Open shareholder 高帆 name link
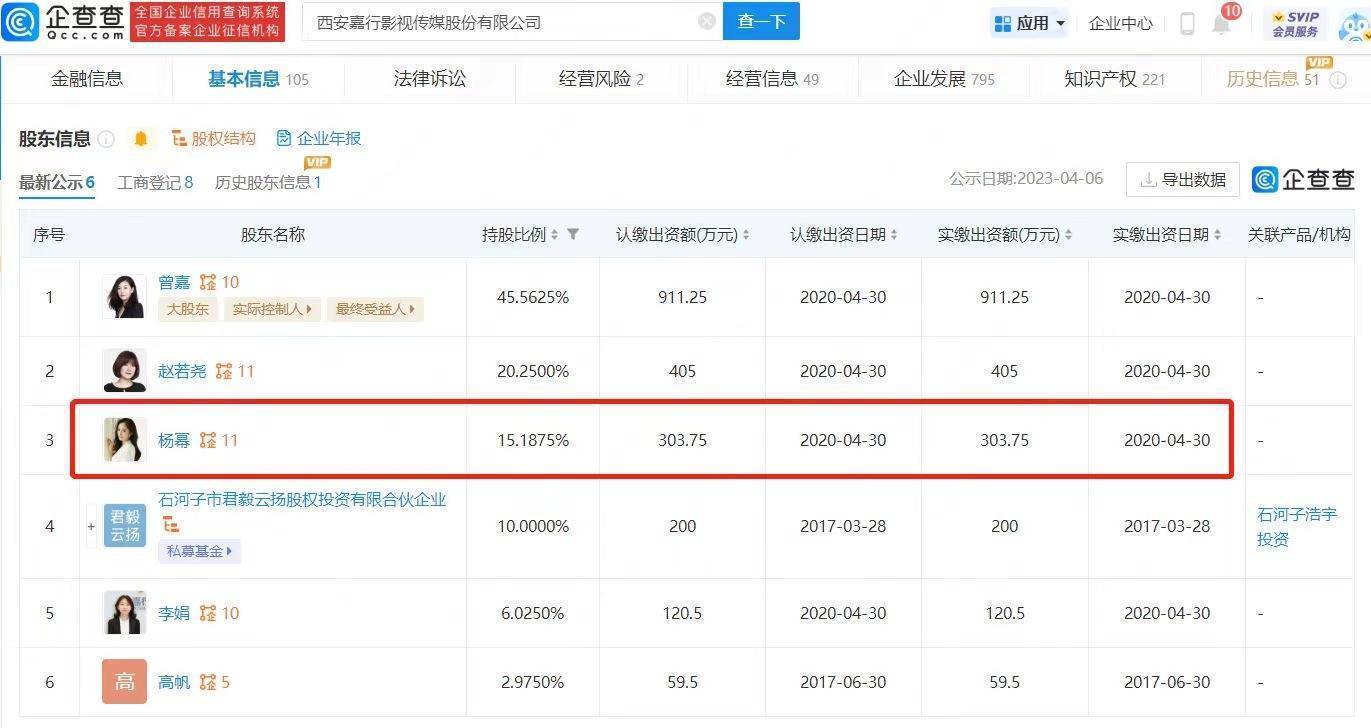The height and width of the screenshot is (728, 1371). 174,682
